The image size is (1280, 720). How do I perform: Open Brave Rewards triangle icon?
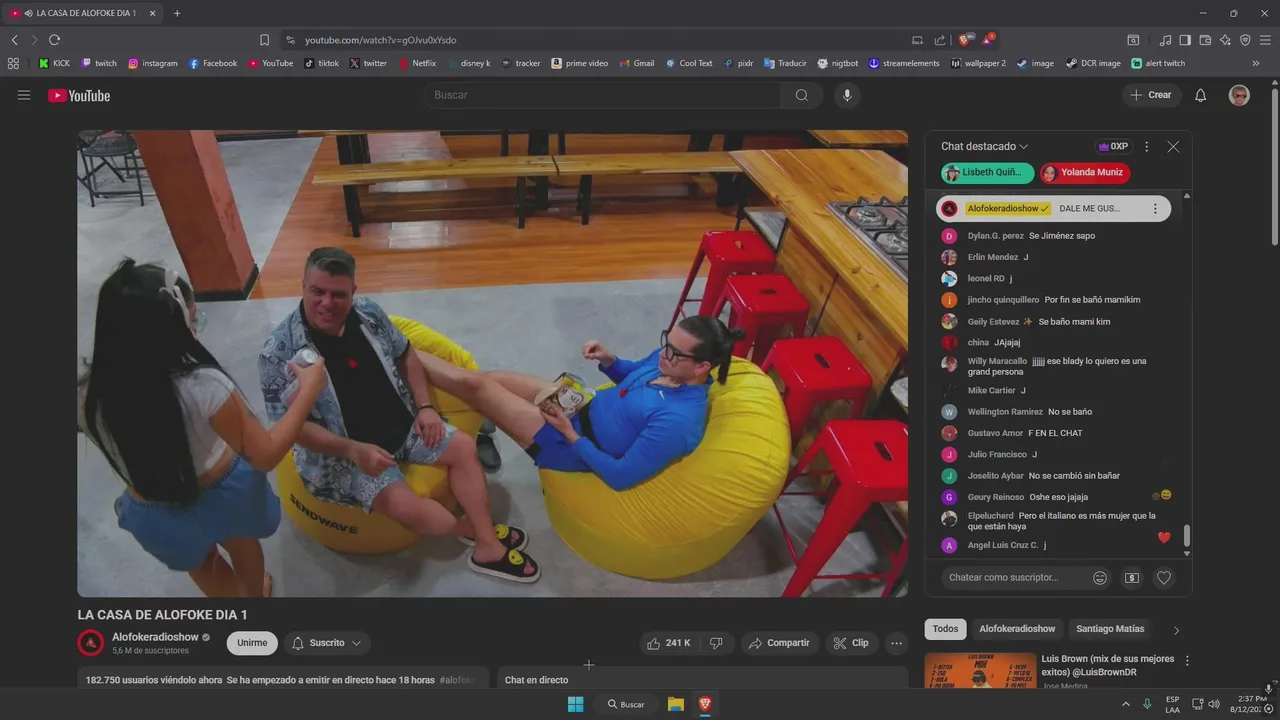(x=987, y=40)
